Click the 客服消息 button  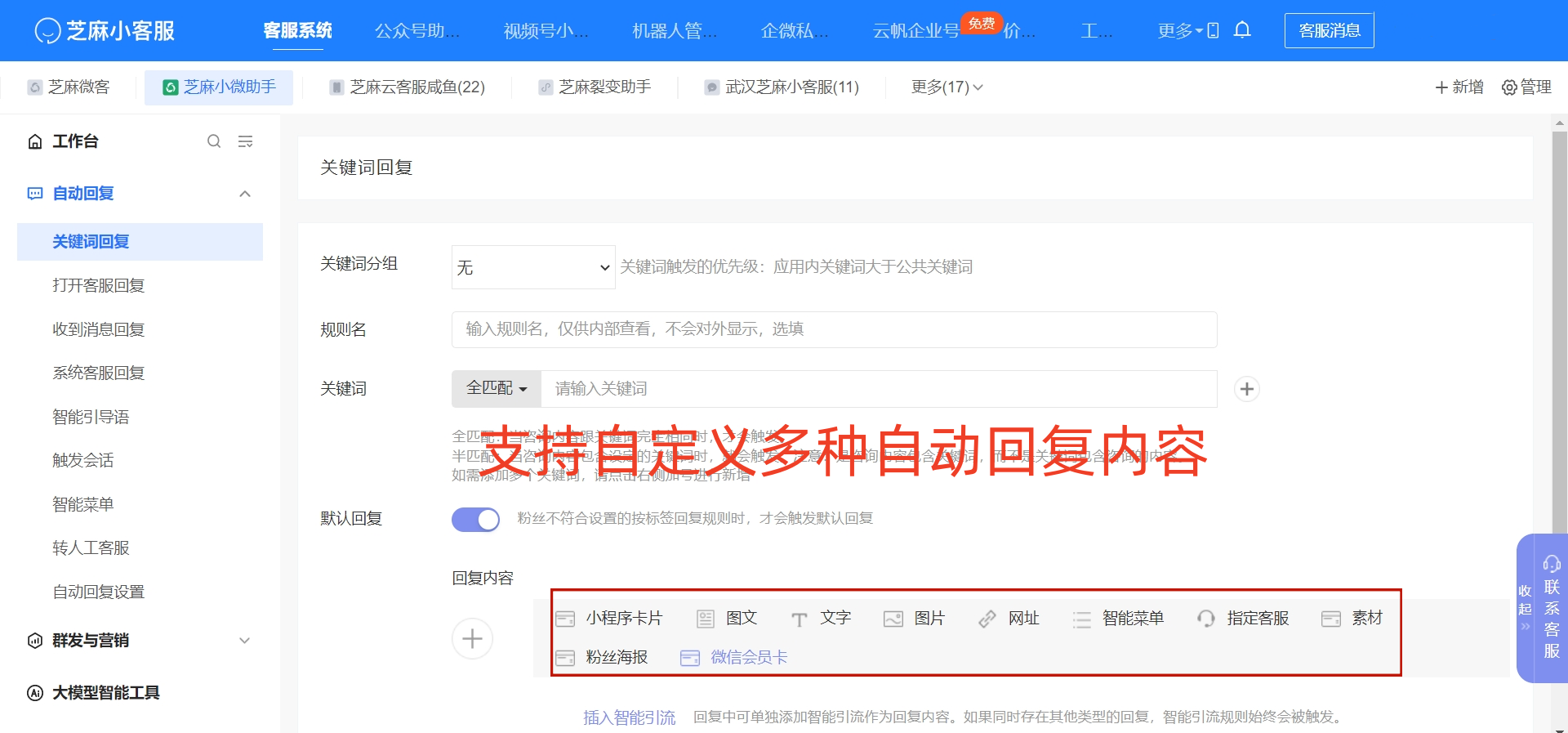[x=1329, y=31]
